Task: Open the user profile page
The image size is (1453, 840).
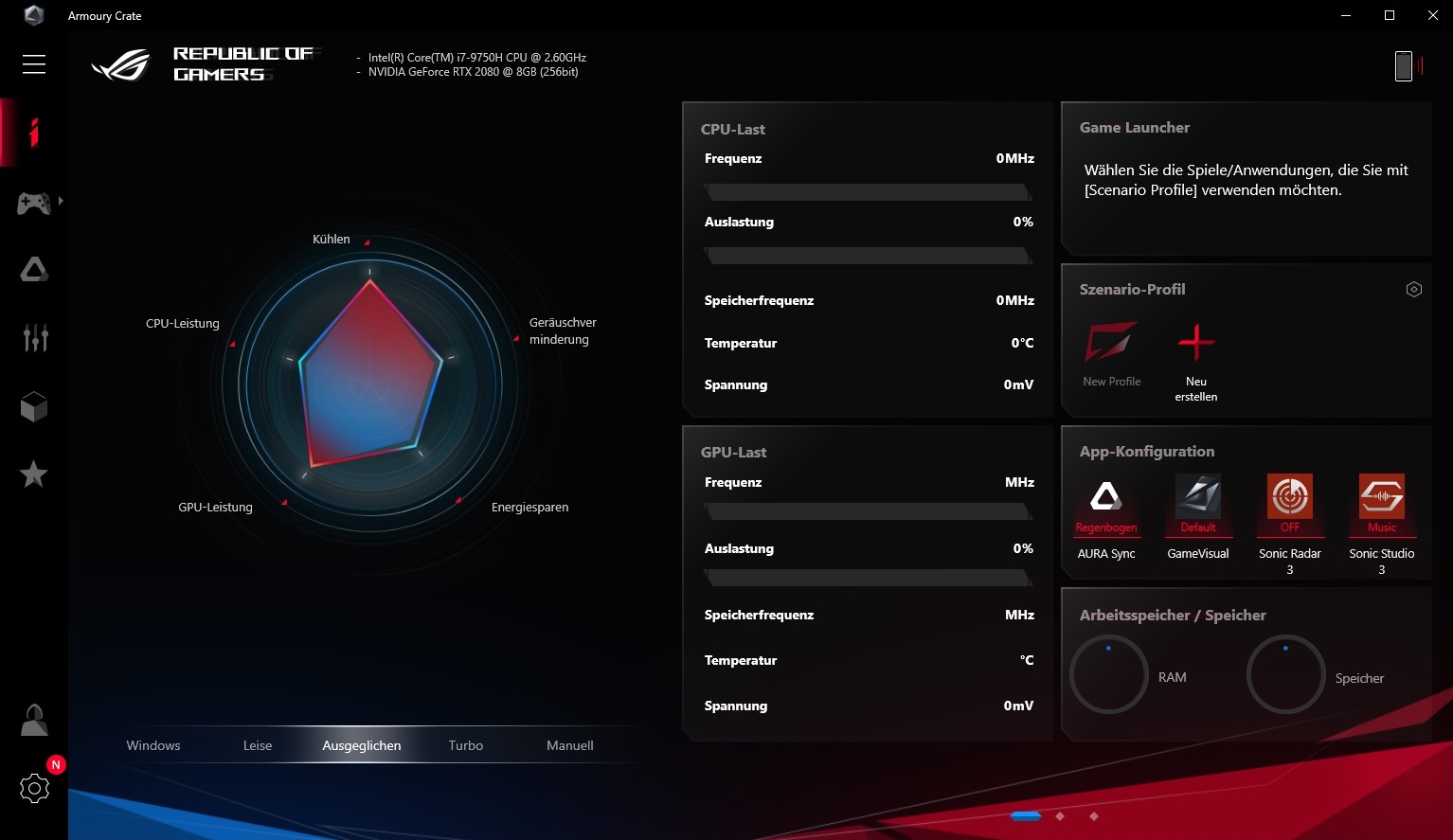Action: tap(34, 720)
